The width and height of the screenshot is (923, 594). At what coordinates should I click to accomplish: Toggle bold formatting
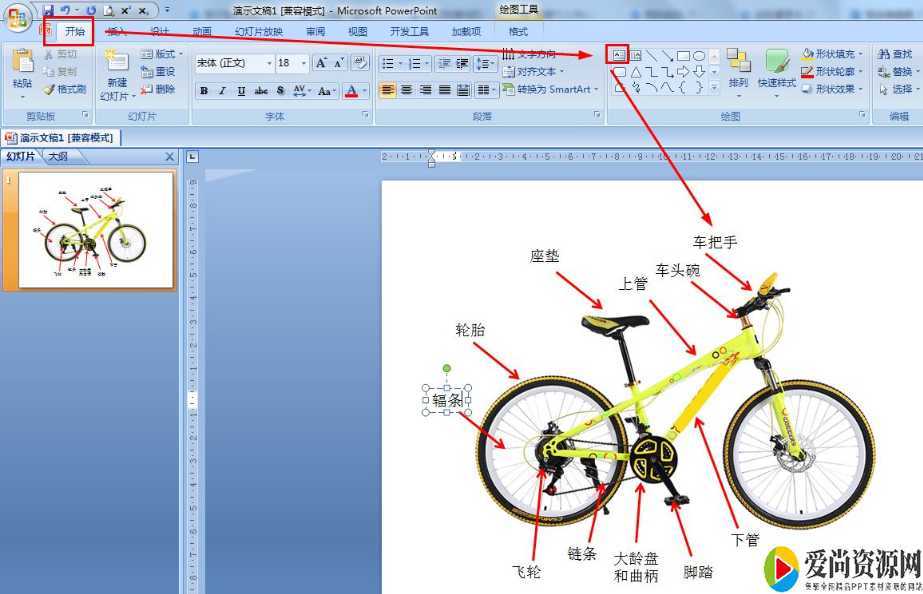204,91
